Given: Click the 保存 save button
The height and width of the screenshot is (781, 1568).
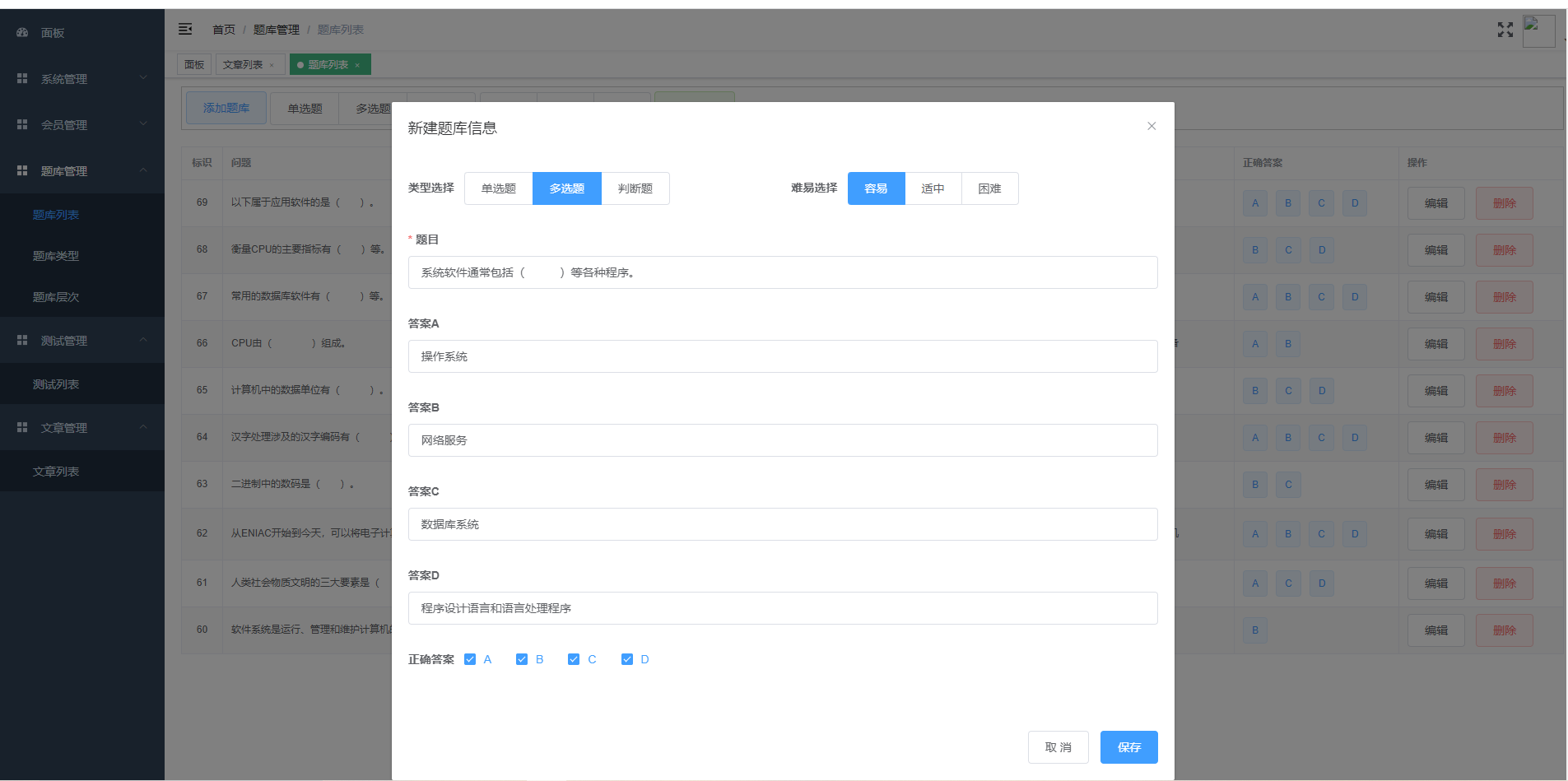Looking at the screenshot, I should pyautogui.click(x=1129, y=747).
